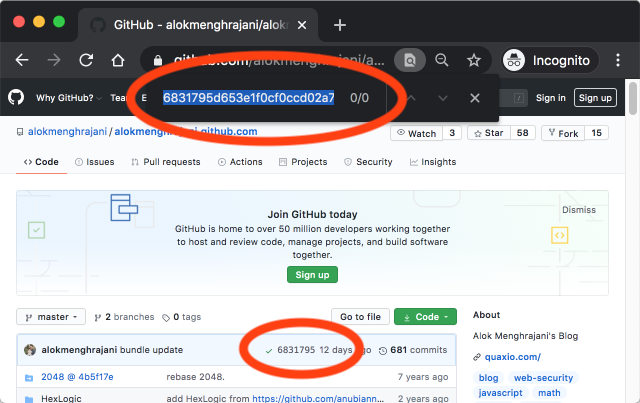Click the GitHub search box

click(x=513, y=98)
